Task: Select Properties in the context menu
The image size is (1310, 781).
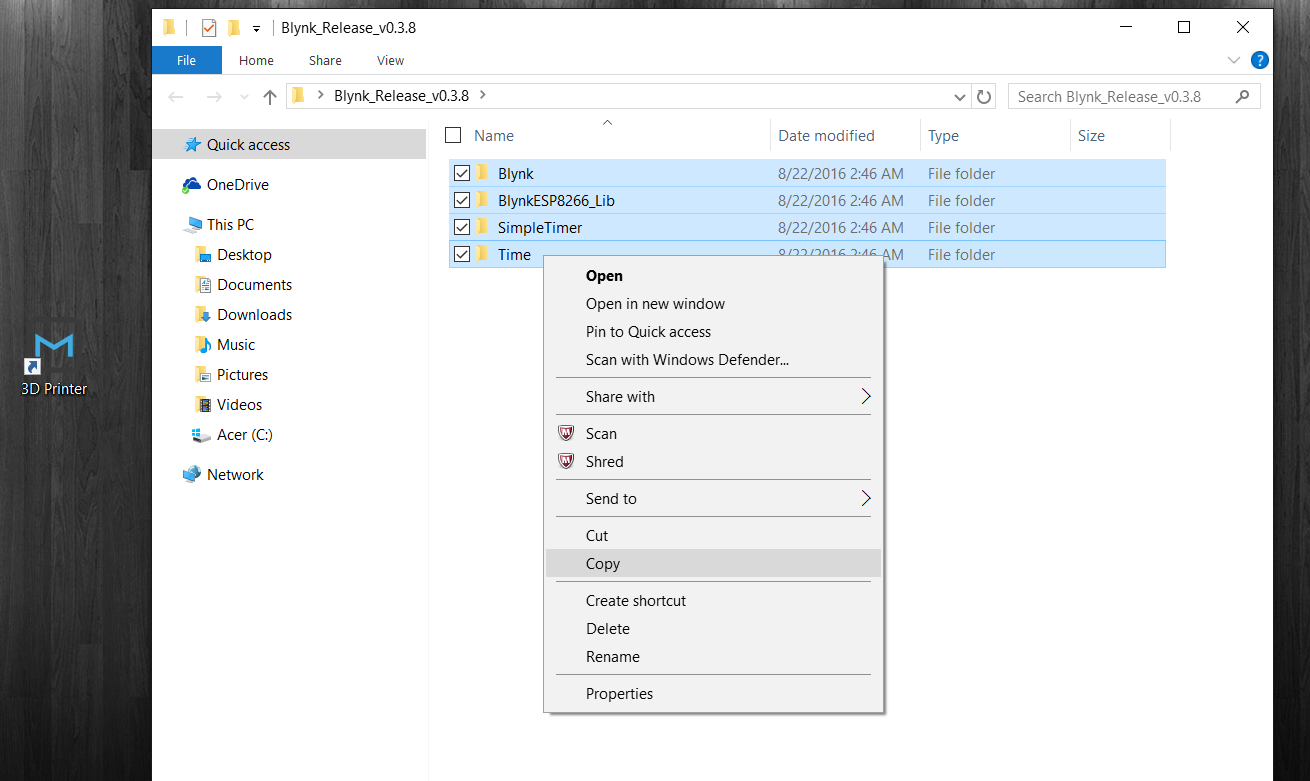Action: click(619, 694)
